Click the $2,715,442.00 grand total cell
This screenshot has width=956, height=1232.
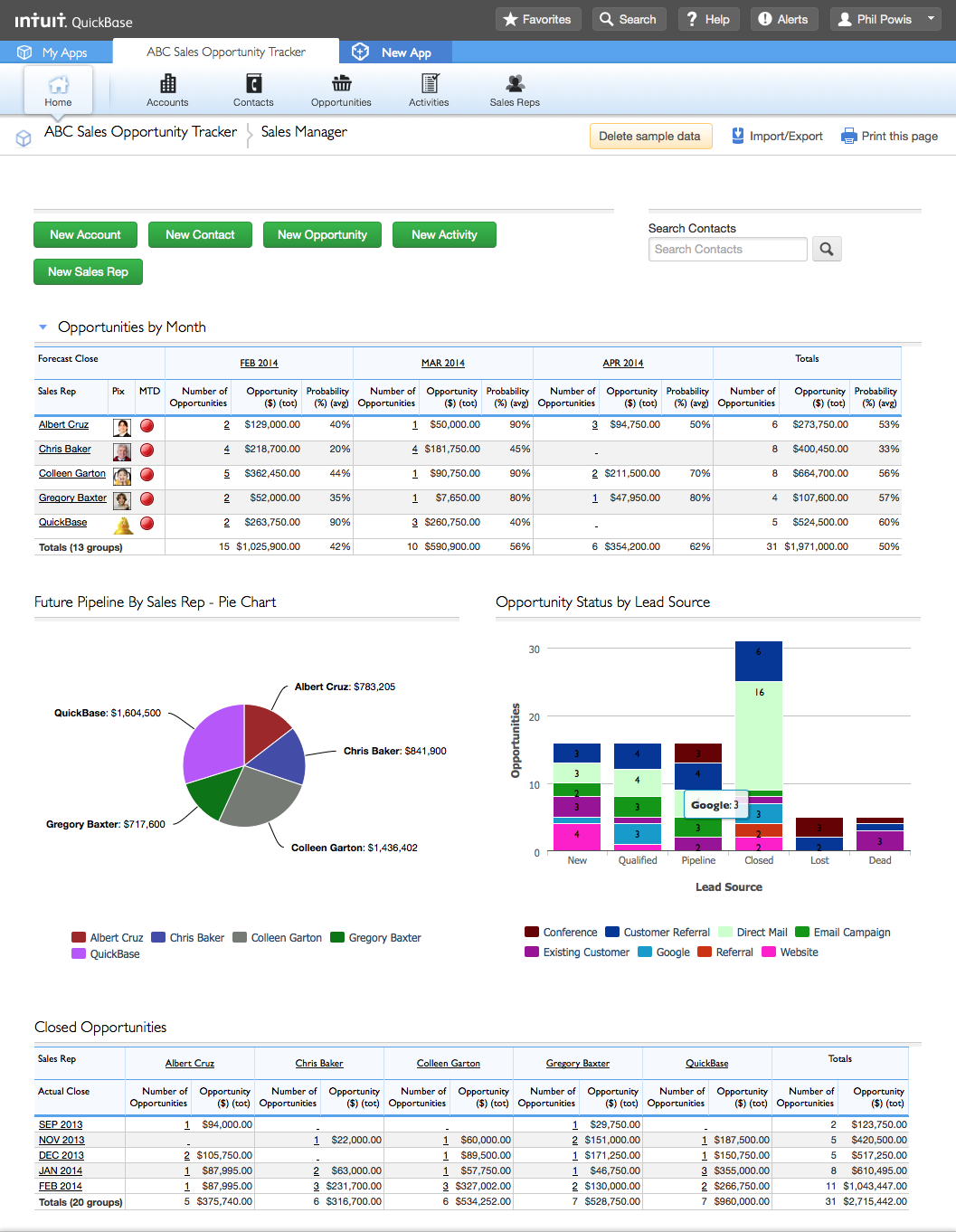pos(874,1201)
